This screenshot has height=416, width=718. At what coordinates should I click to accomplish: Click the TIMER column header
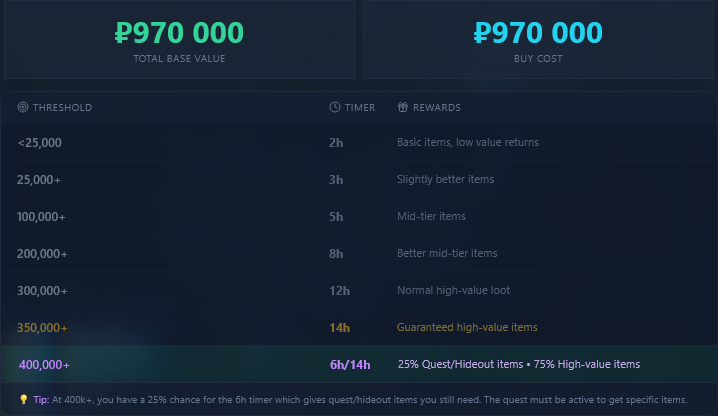[360, 108]
